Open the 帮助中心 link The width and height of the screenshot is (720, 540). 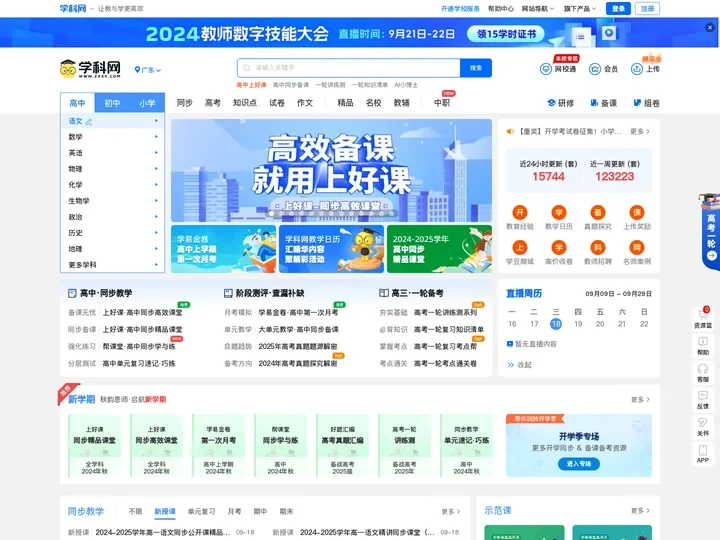501,9
